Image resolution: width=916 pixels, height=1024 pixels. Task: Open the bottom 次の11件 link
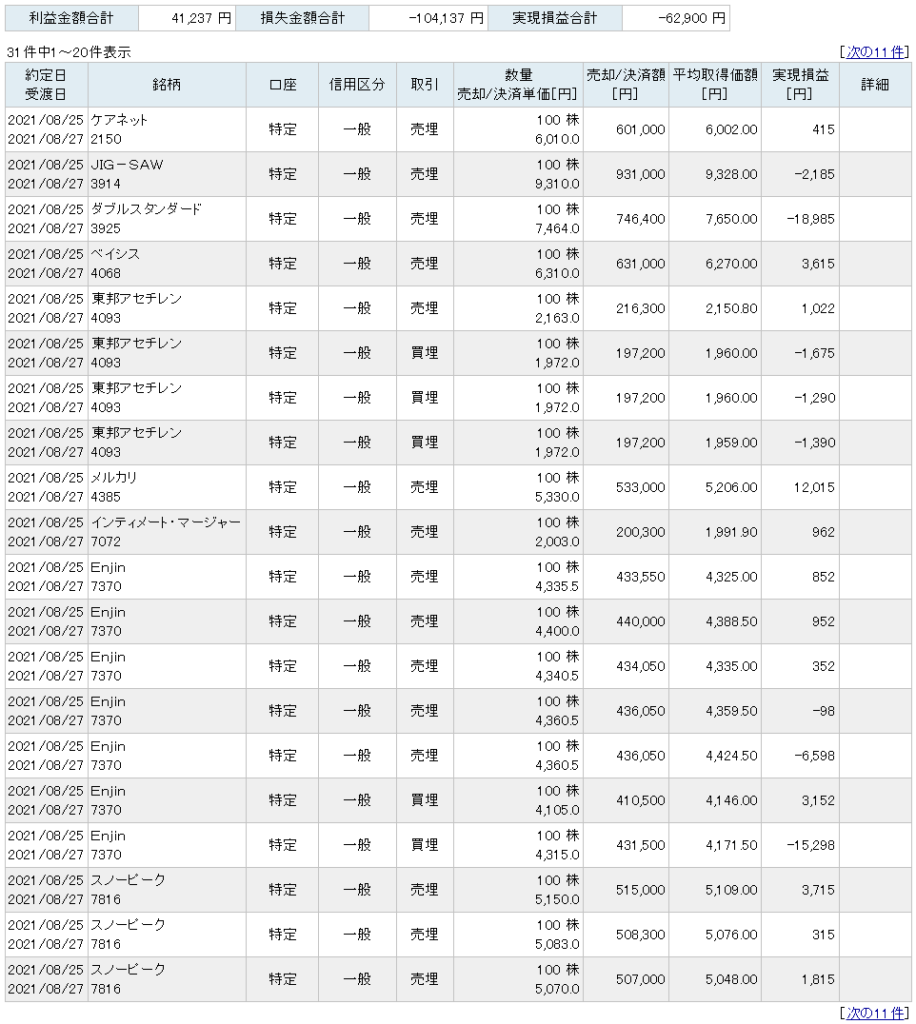click(x=876, y=1013)
